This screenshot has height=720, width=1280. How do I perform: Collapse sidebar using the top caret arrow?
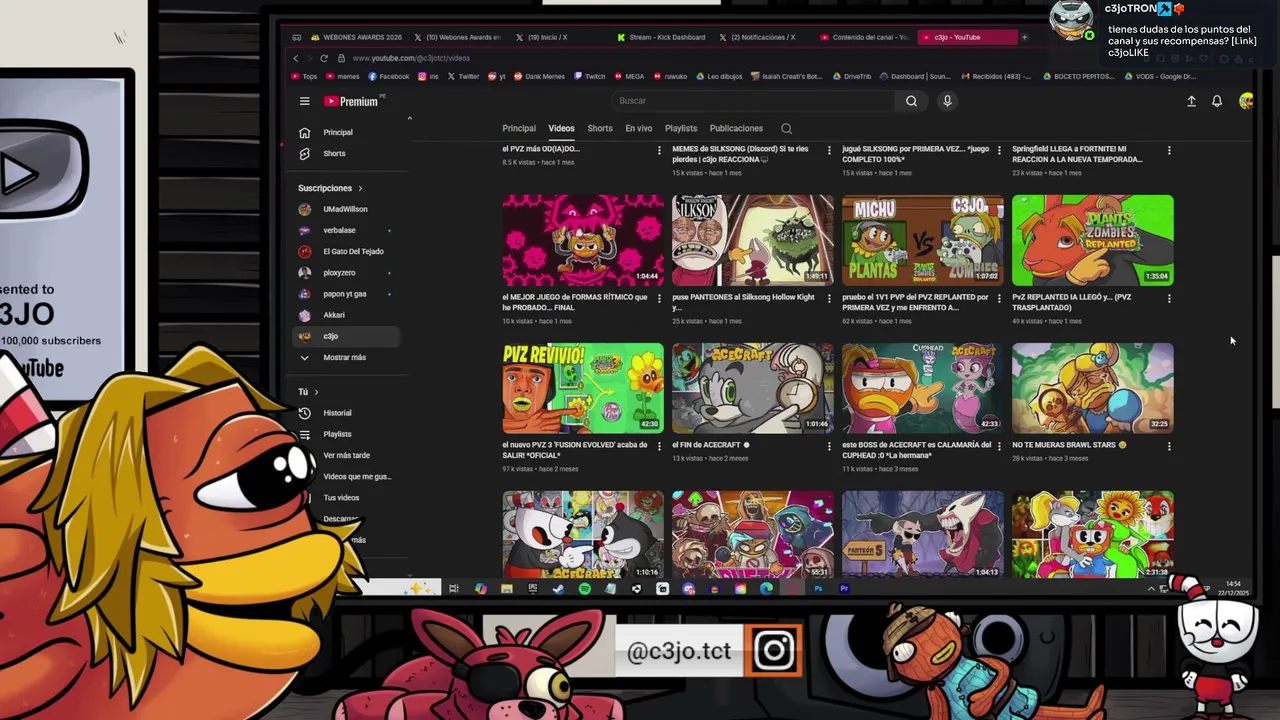pyautogui.click(x=409, y=119)
